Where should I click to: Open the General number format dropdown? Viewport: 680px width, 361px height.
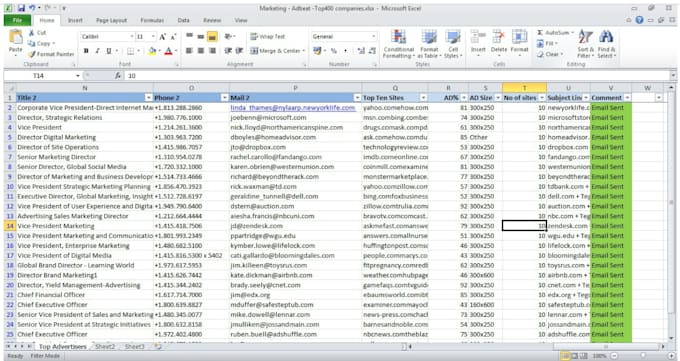(x=373, y=37)
